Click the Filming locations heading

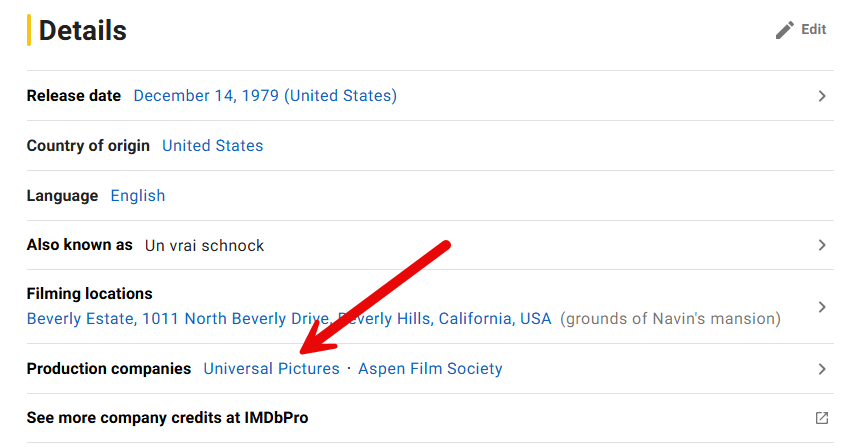coord(89,294)
